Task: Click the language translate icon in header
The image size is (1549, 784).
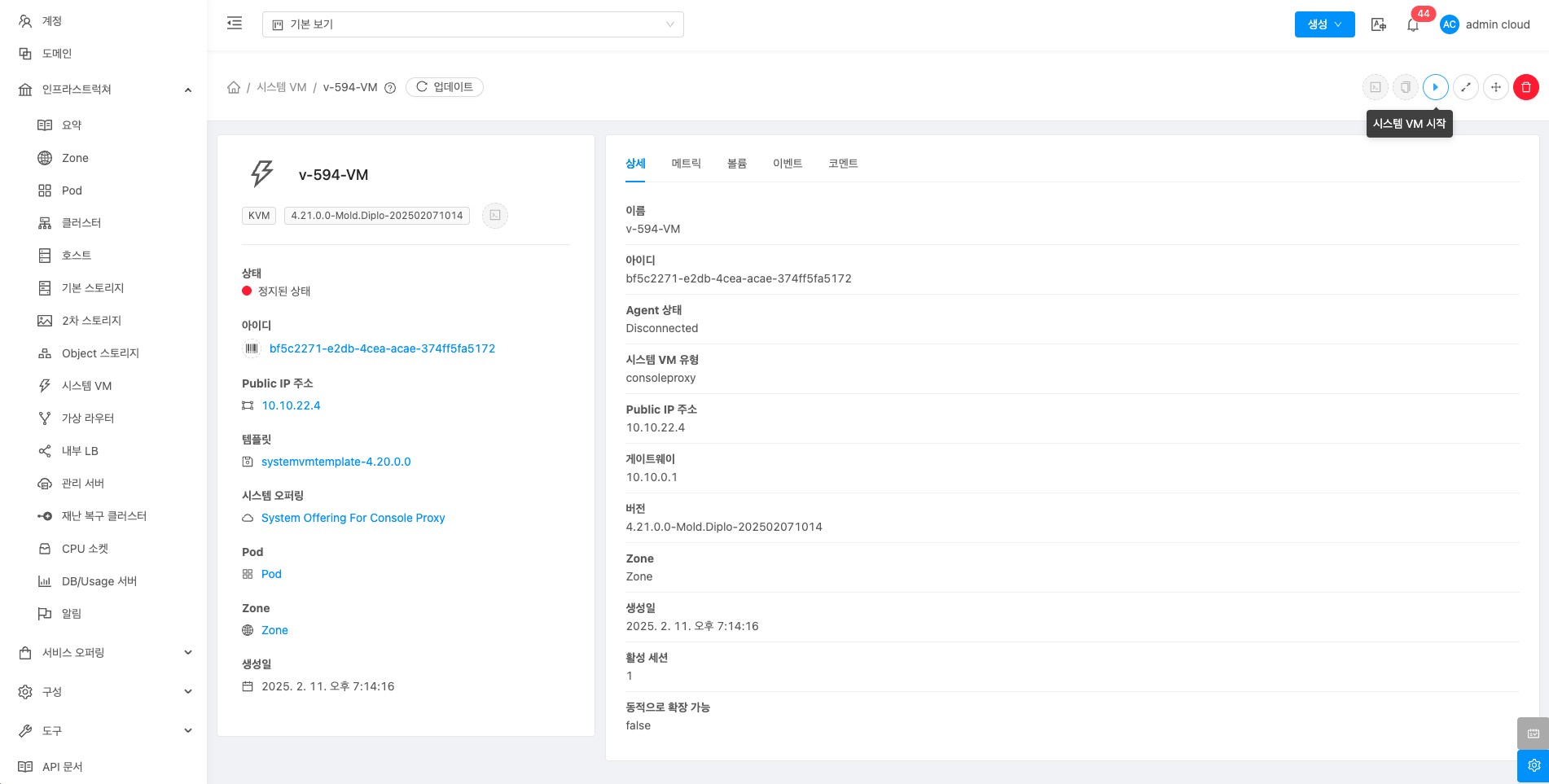Action: 1378,24
